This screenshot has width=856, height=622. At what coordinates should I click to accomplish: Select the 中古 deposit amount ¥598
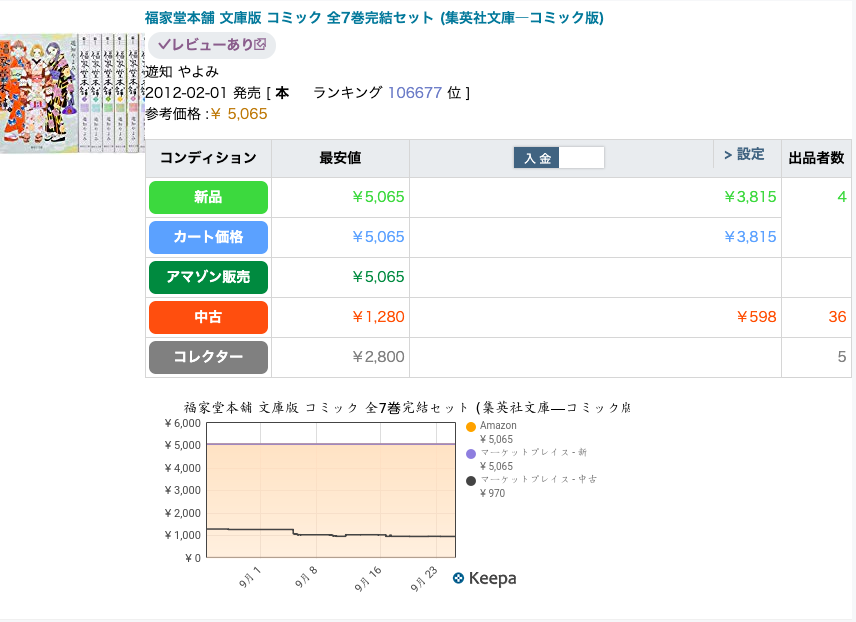click(x=756, y=317)
